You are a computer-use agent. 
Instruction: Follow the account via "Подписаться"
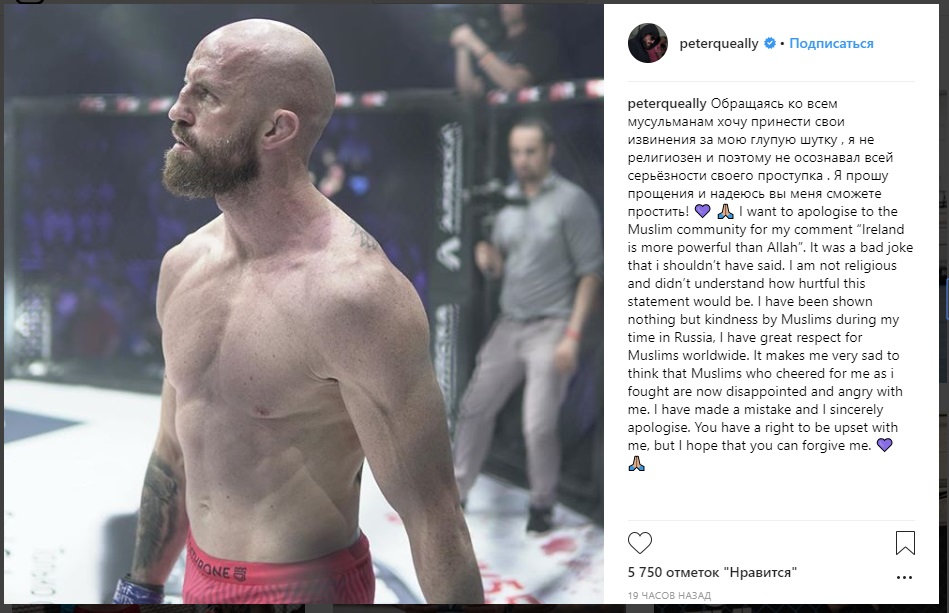click(x=831, y=43)
